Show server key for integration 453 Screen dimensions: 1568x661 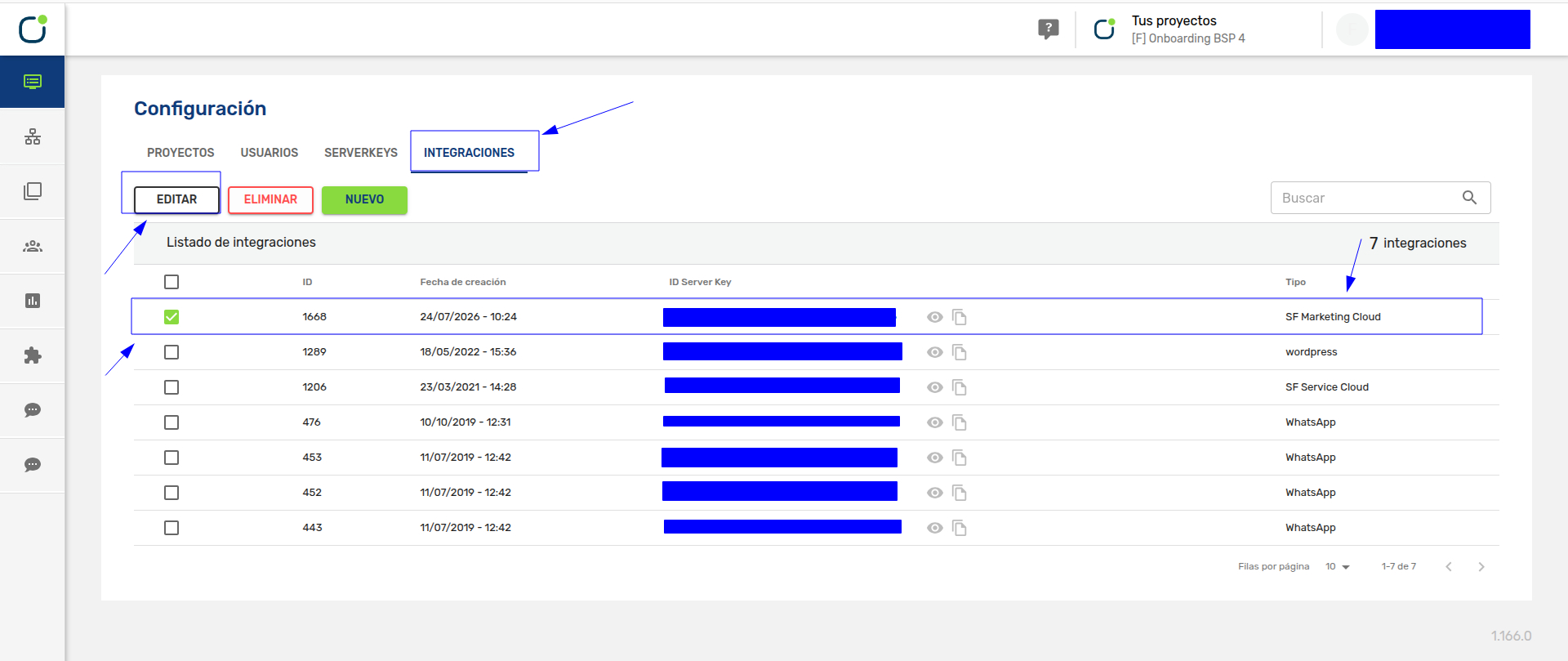click(935, 458)
